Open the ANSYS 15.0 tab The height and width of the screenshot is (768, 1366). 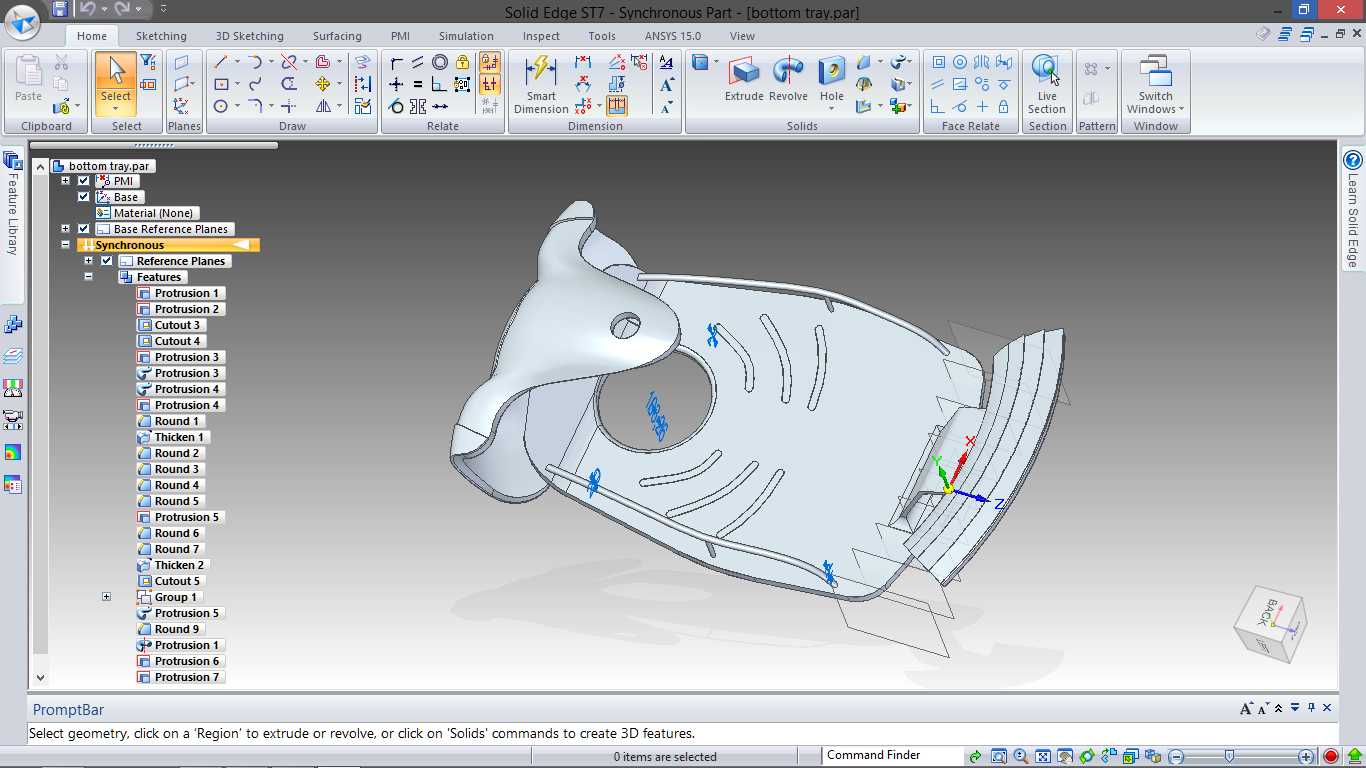(672, 36)
